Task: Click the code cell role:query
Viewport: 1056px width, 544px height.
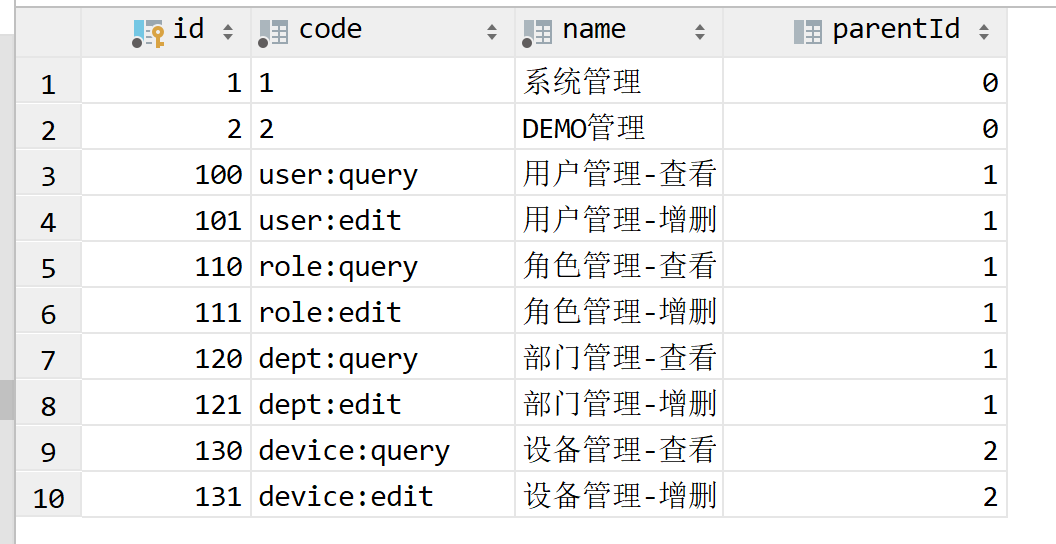Action: click(383, 267)
